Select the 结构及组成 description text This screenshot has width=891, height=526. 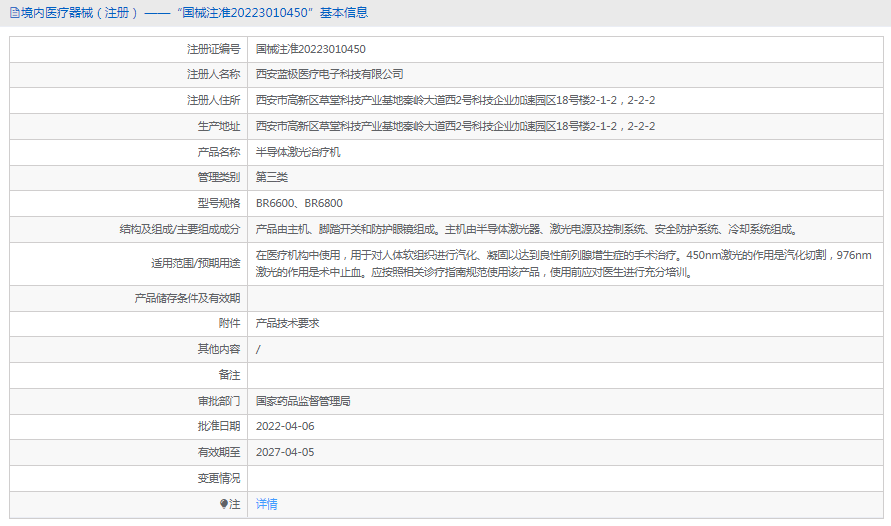pos(527,229)
